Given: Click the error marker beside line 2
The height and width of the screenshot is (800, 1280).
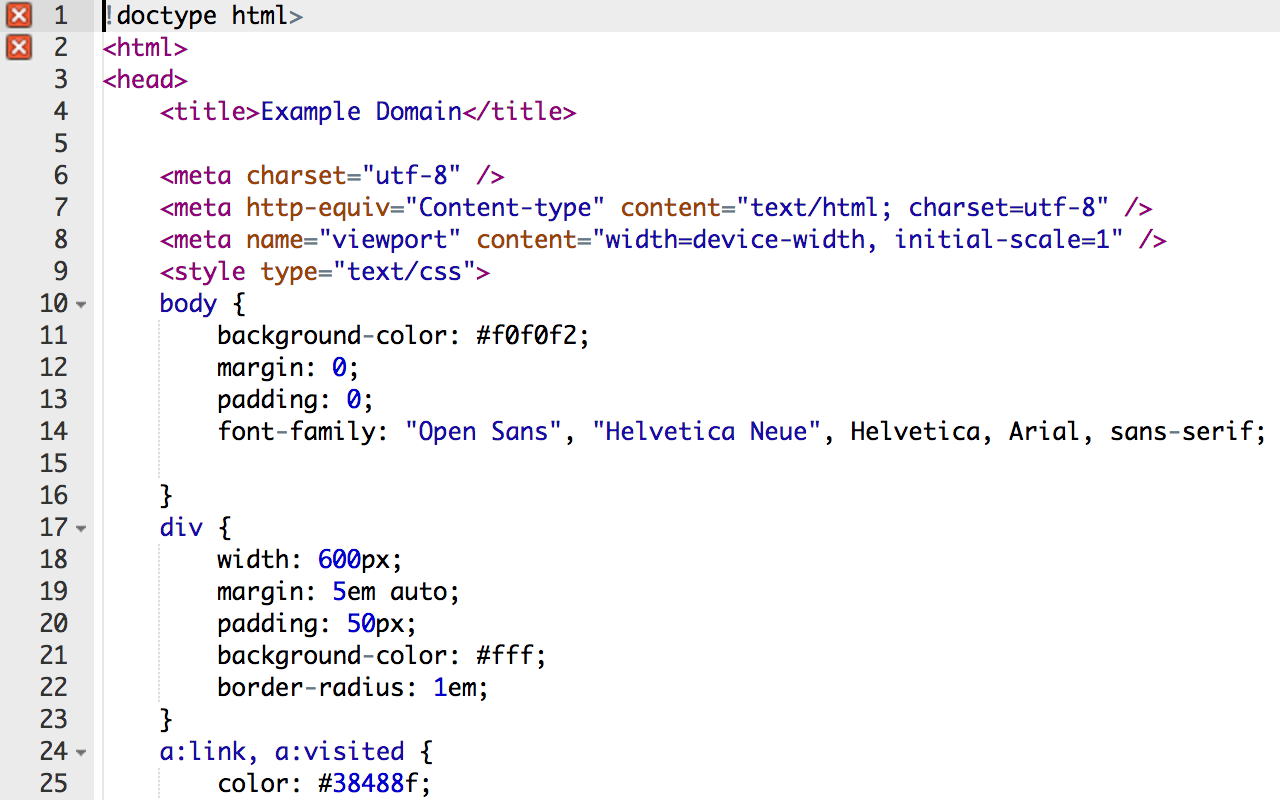Looking at the screenshot, I should point(18,47).
